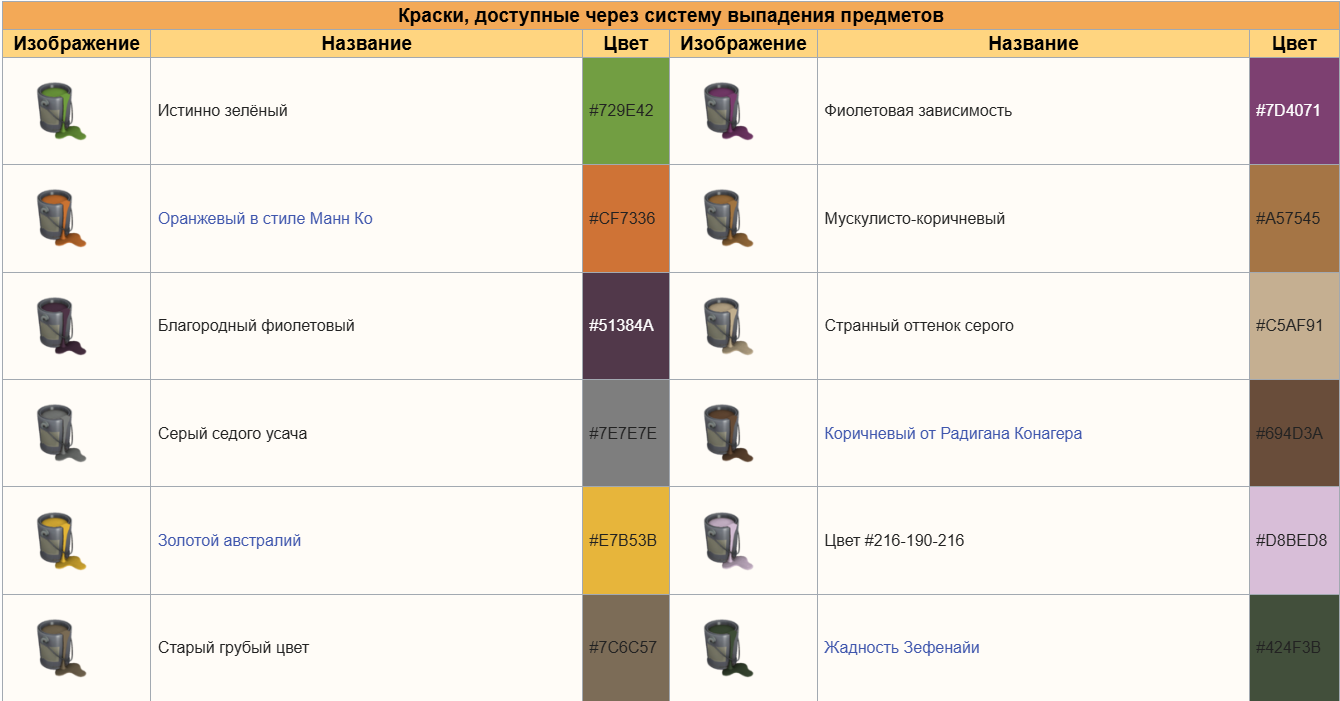1340x701 pixels.
Task: Click the purple paint can for Фиолетовая зависимость
Action: [x=729, y=111]
